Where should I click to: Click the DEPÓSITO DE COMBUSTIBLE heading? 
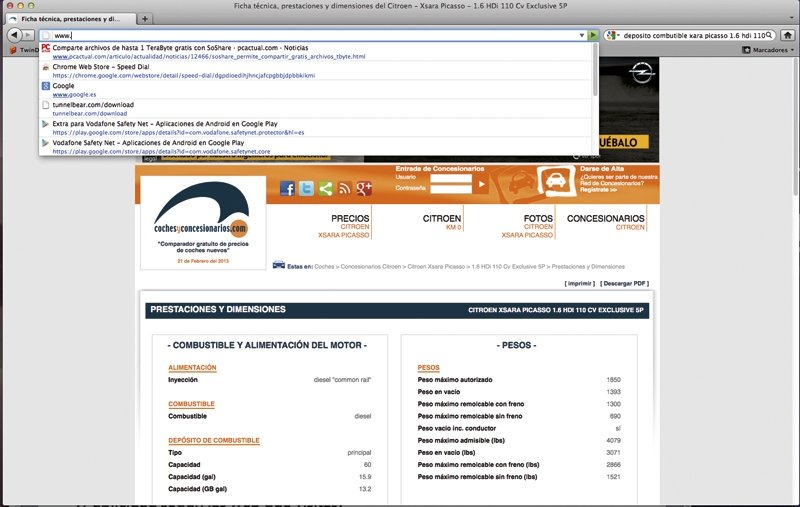(x=214, y=441)
